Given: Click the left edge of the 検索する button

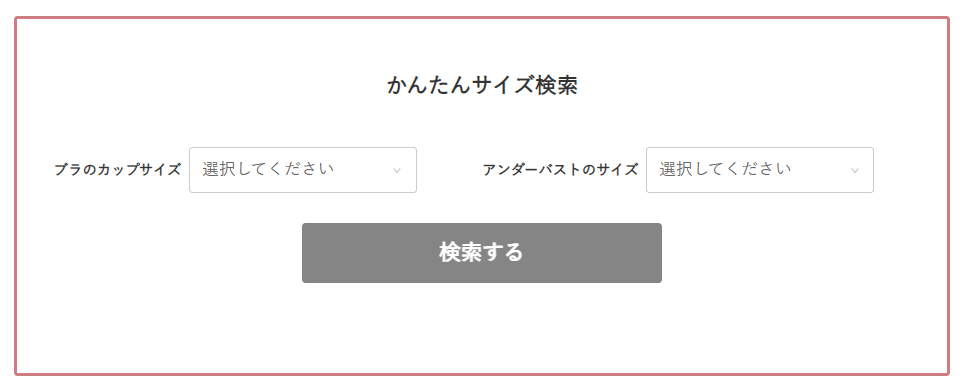Looking at the screenshot, I should (305, 253).
